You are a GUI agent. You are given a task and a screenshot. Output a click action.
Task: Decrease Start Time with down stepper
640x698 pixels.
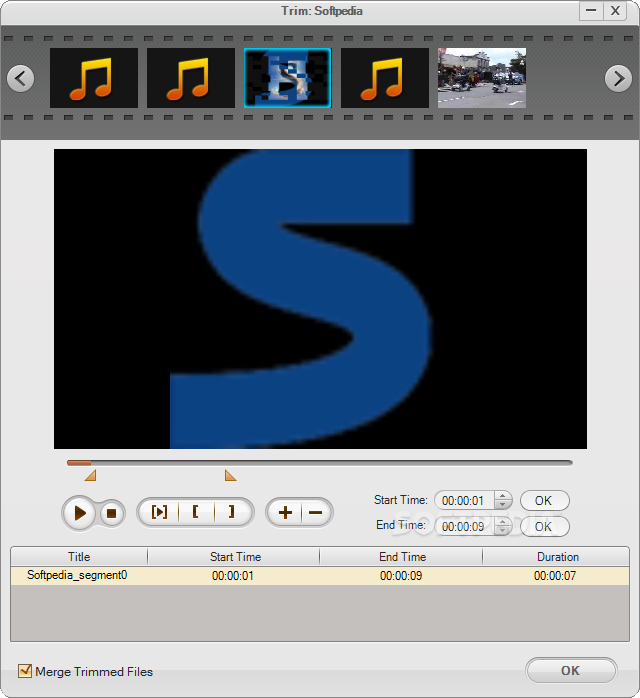tap(502, 505)
